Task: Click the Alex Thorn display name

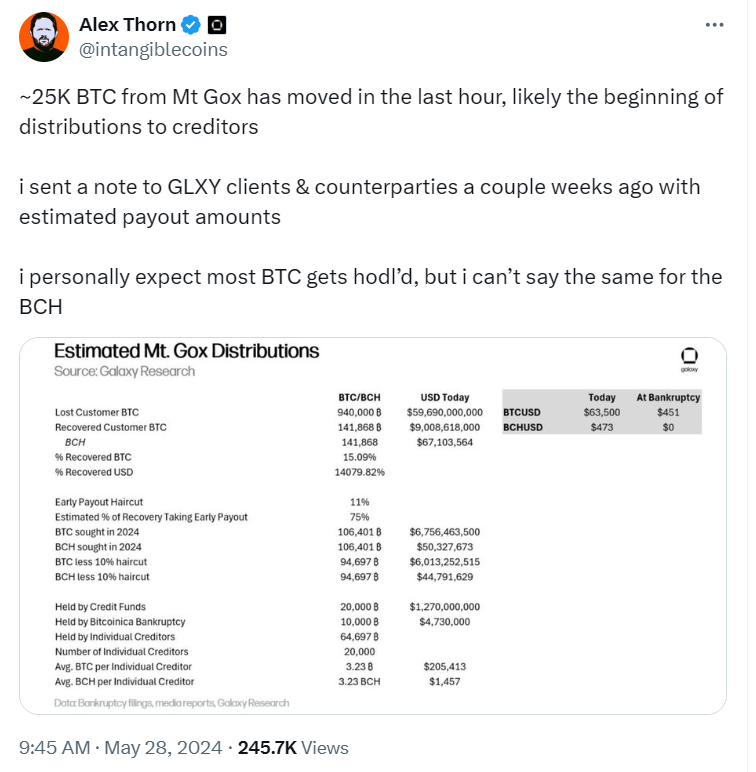Action: (x=127, y=25)
